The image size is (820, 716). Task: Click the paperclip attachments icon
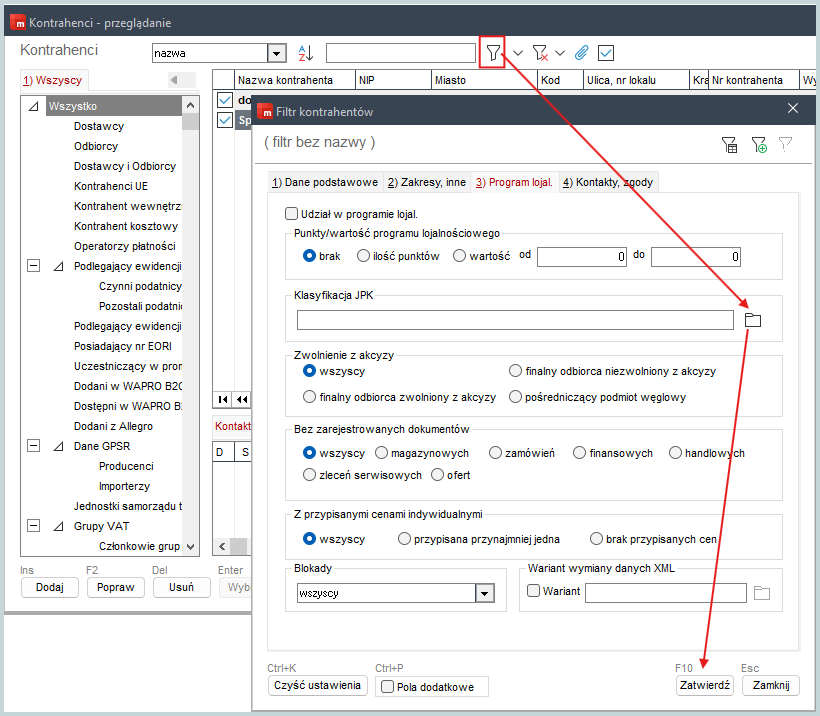[x=581, y=52]
